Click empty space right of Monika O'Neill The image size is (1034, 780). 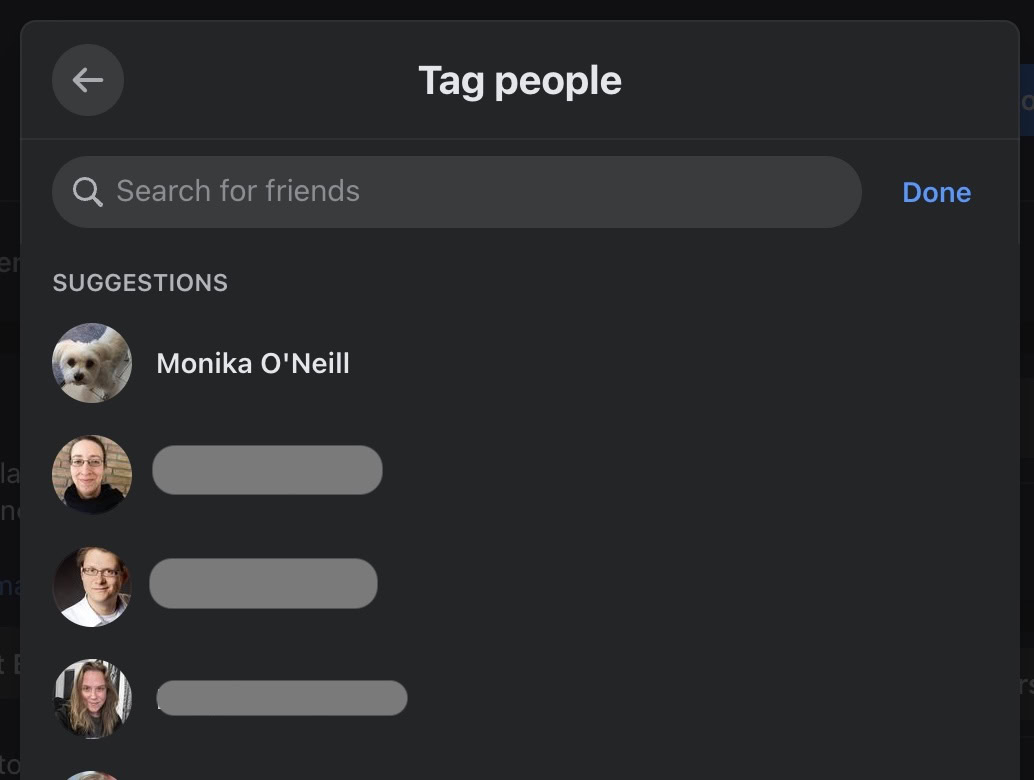(650, 363)
